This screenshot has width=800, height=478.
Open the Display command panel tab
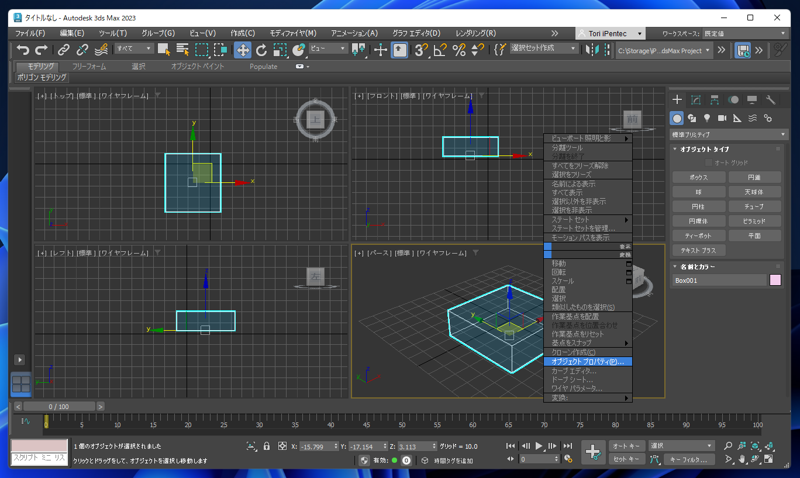(x=752, y=99)
